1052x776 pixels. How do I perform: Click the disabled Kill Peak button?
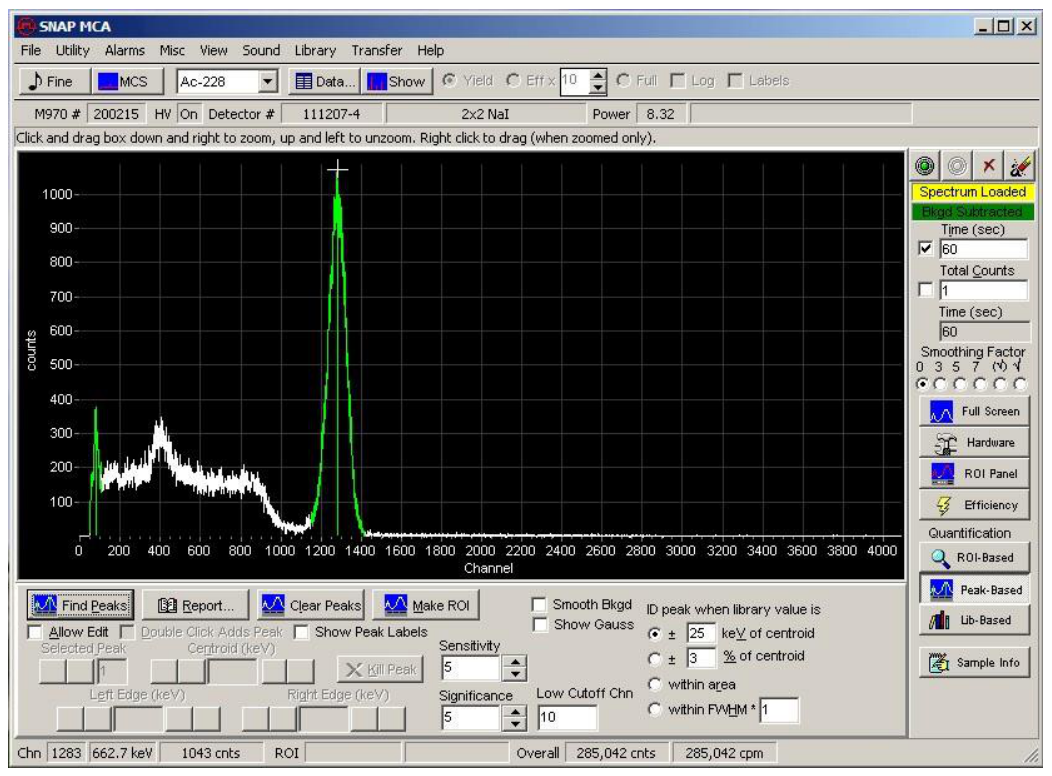click(380, 669)
